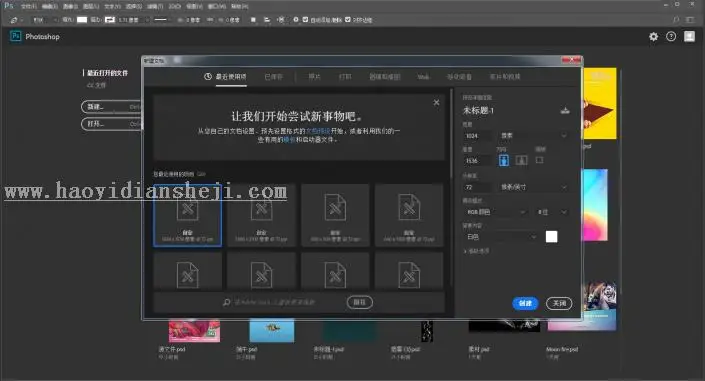The height and width of the screenshot is (381, 705).
Task: Open the tool mode dropdown labeled 形状
Action: pos(45,20)
